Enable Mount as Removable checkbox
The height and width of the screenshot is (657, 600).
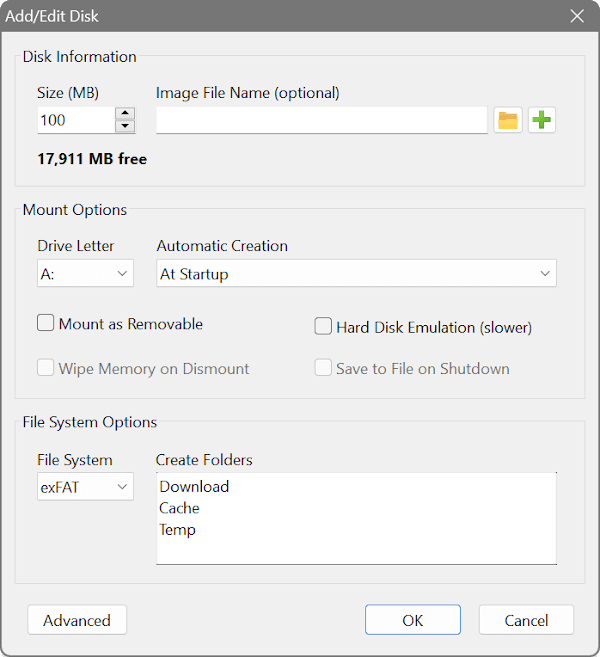point(45,323)
